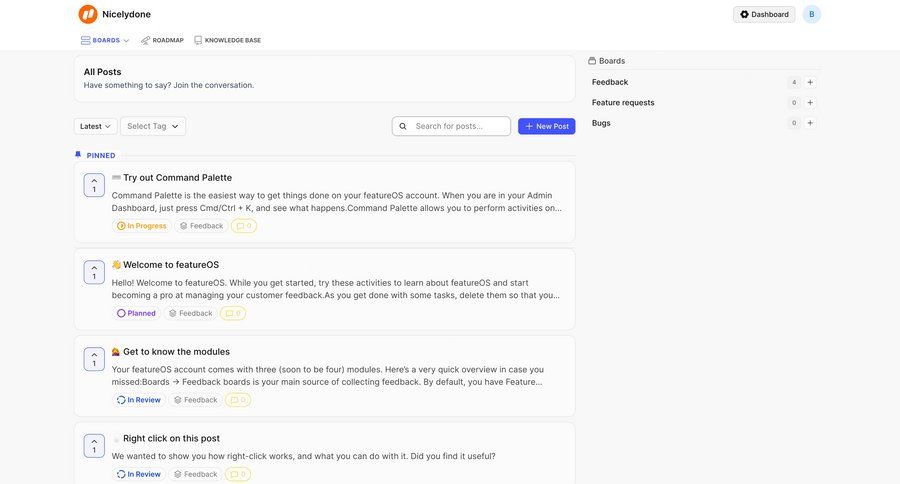Click plus icon next to Feedback board

pos(810,82)
